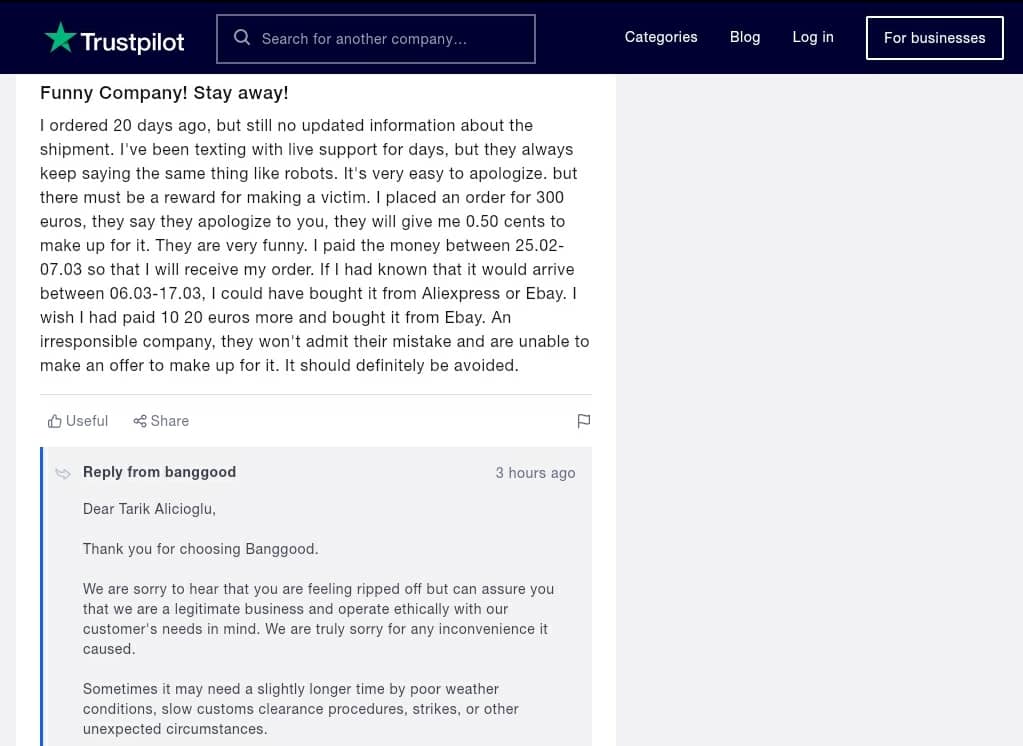
Task: Flag this review with the flag icon
Action: (x=584, y=421)
